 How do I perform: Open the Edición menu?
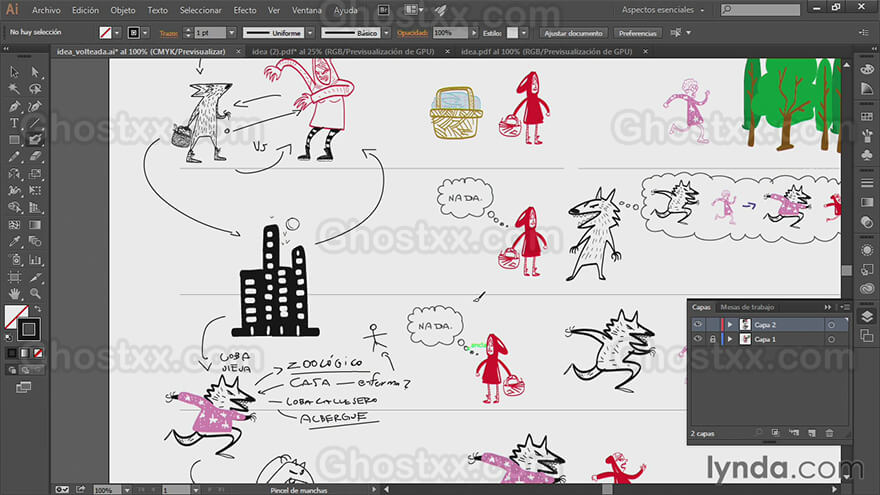85,10
